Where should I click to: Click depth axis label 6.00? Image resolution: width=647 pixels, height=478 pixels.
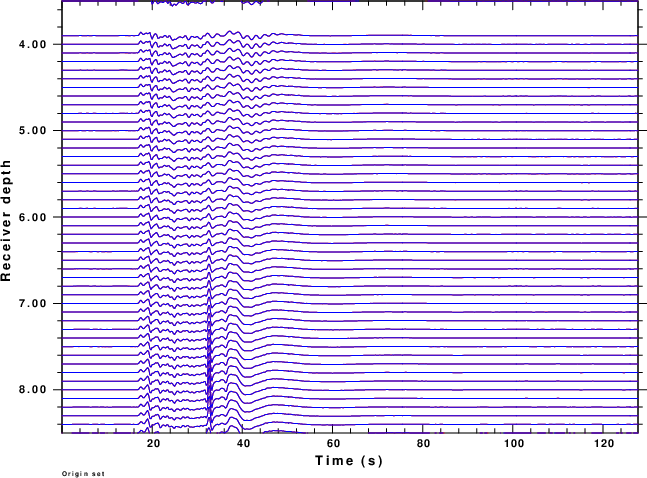tap(33, 217)
